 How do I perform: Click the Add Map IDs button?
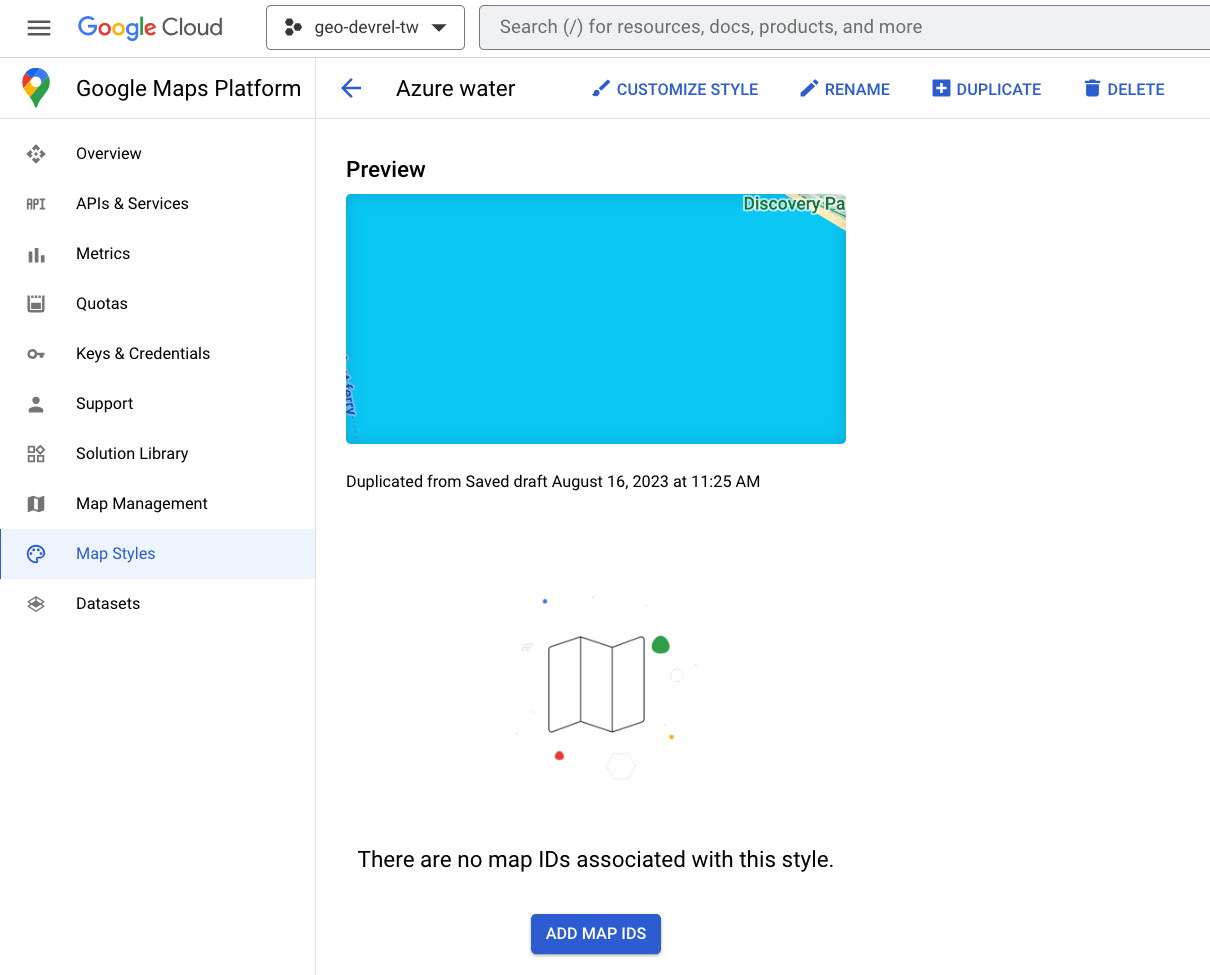click(596, 933)
